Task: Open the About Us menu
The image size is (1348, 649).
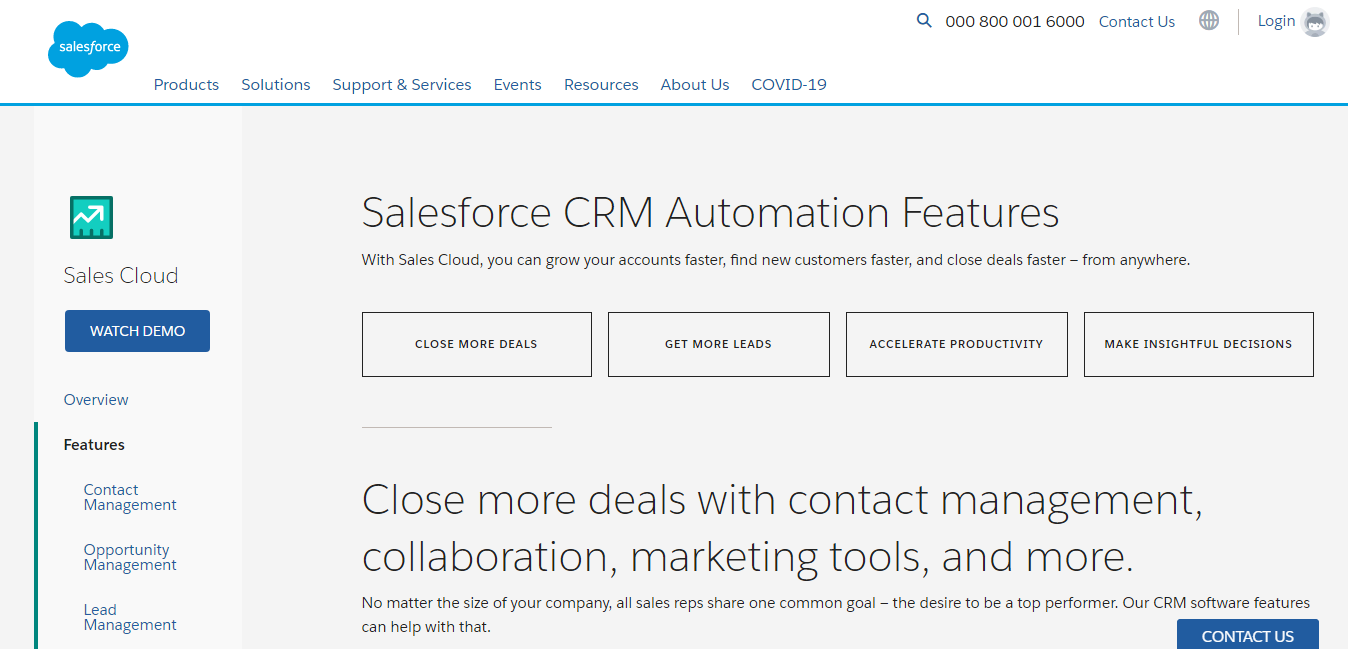Action: coord(695,85)
